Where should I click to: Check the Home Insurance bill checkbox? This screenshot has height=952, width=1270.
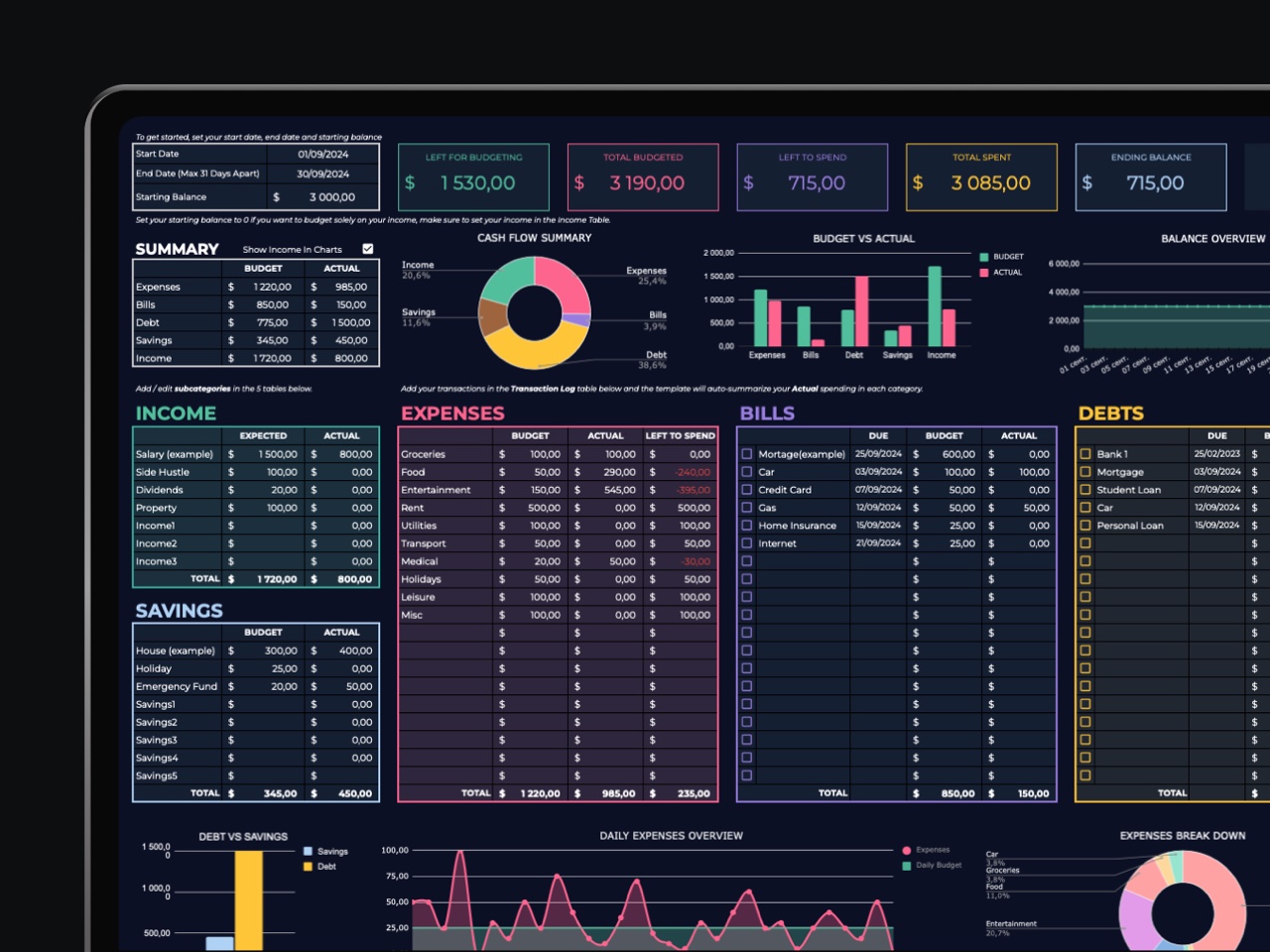coord(747,526)
